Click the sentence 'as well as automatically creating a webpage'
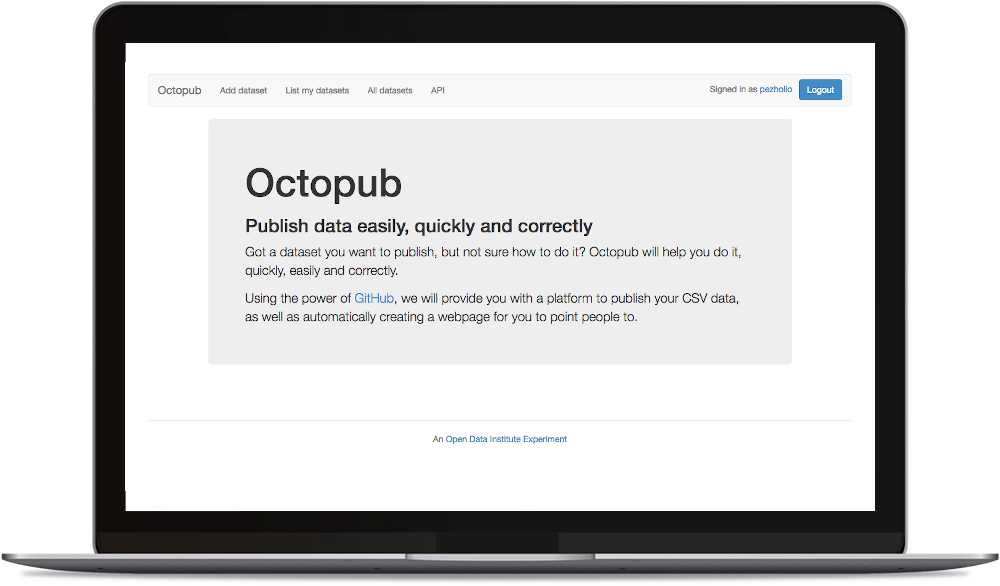Viewport: 1000px width, 586px height. coord(441,317)
